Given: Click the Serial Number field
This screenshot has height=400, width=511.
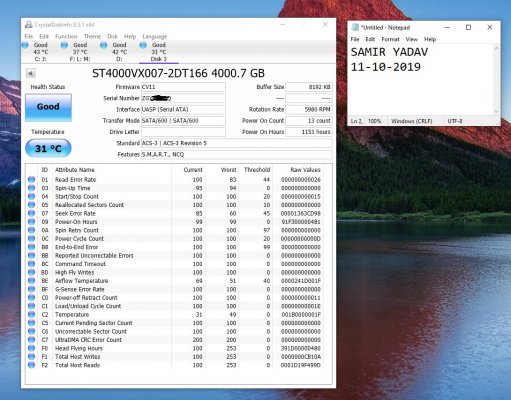Looking at the screenshot, I should point(183,98).
